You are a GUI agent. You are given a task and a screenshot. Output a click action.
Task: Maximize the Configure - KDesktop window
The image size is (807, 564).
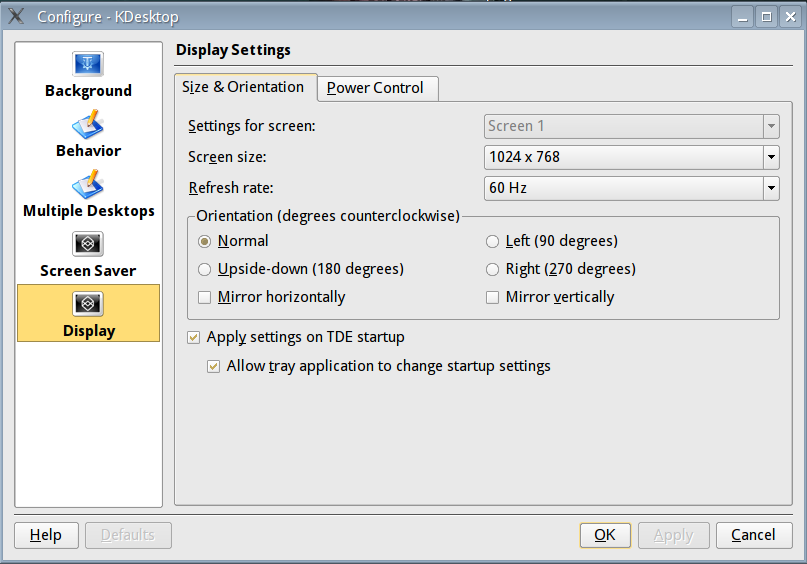pos(766,17)
